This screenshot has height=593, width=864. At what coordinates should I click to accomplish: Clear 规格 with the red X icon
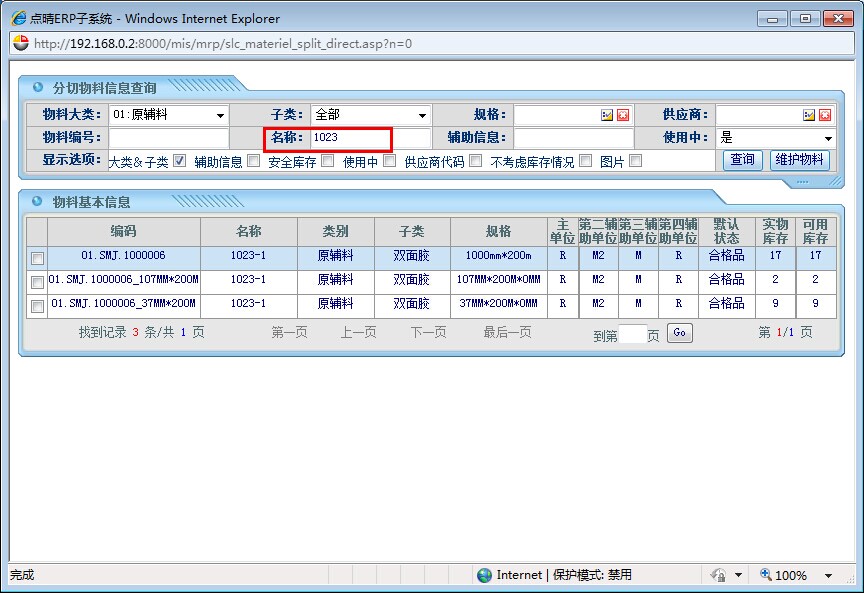coord(622,115)
